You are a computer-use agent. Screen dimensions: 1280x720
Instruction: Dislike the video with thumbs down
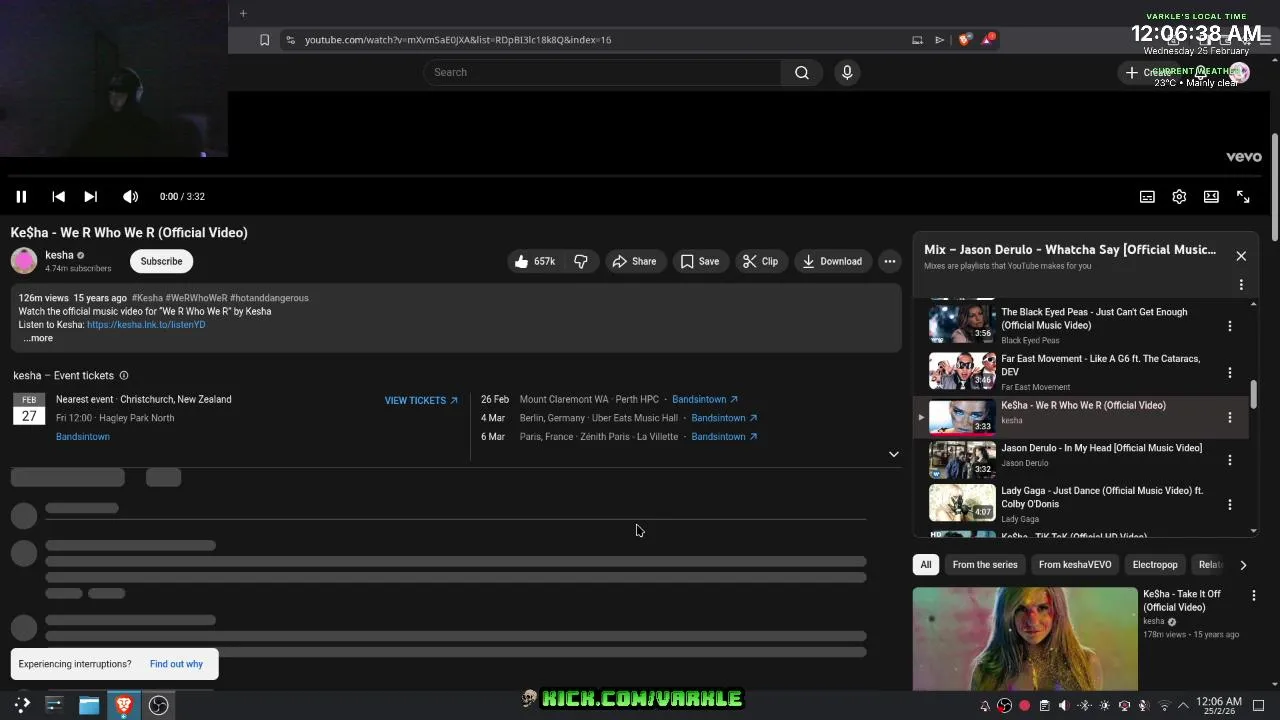[581, 261]
